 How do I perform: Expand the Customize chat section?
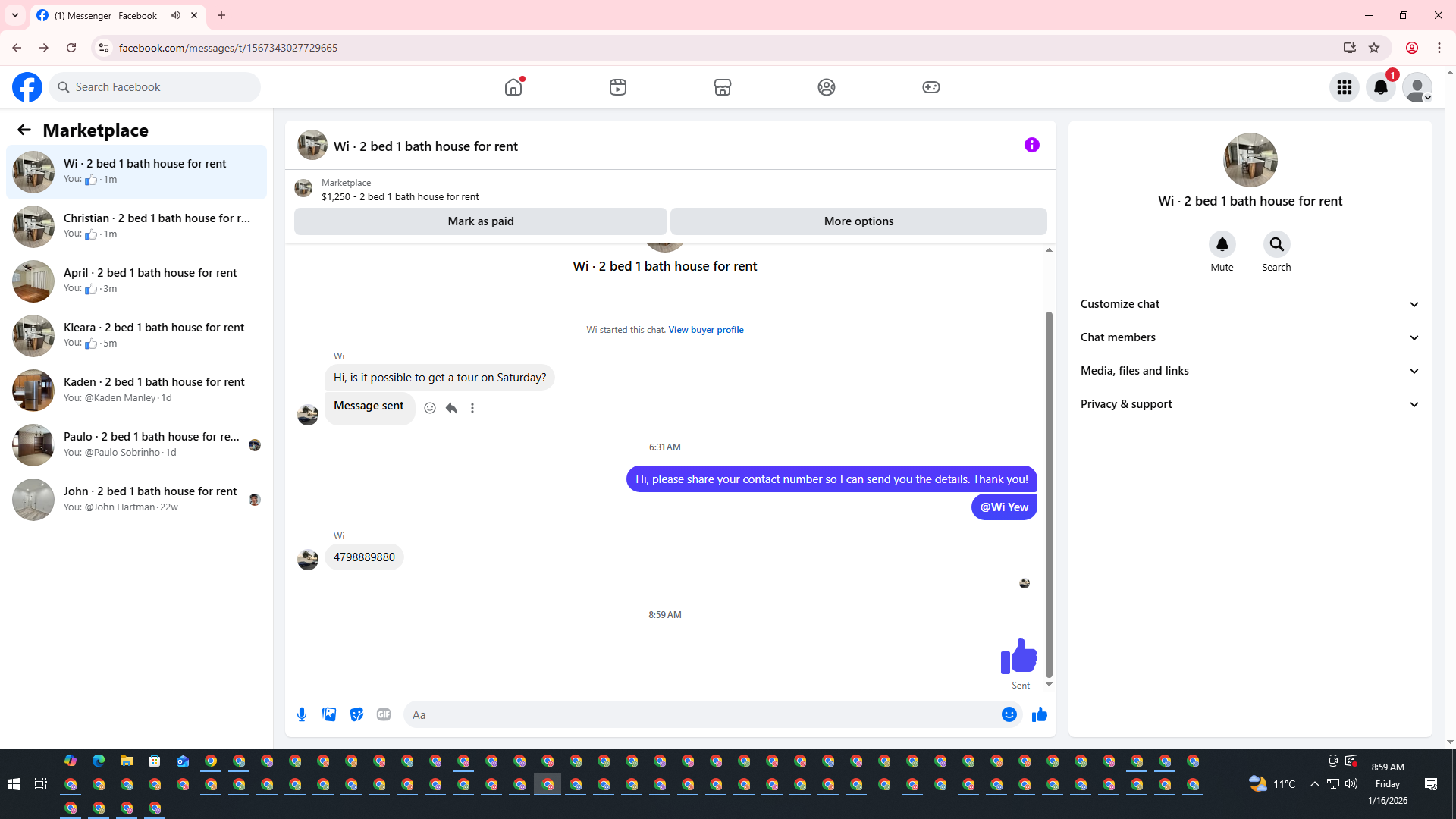coord(1250,304)
